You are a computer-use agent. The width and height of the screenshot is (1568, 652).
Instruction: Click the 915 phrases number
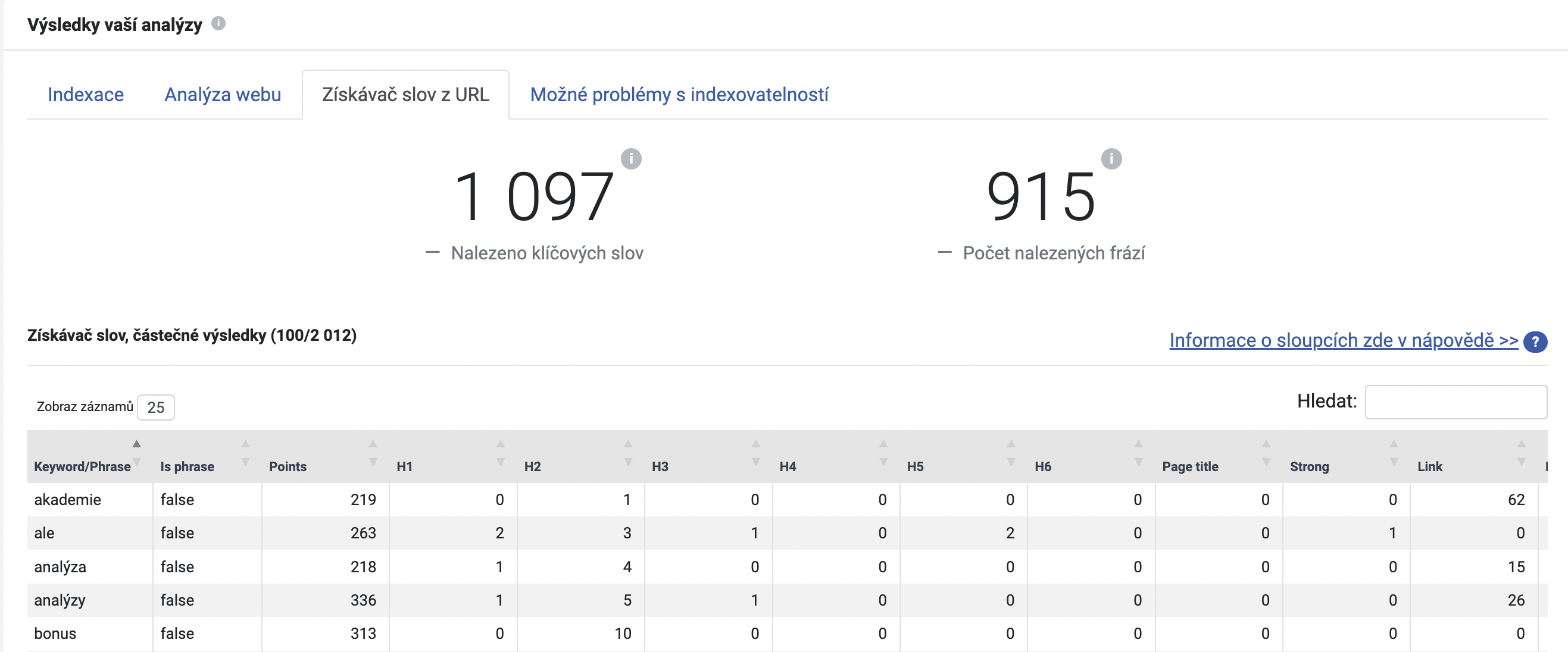point(1041,196)
